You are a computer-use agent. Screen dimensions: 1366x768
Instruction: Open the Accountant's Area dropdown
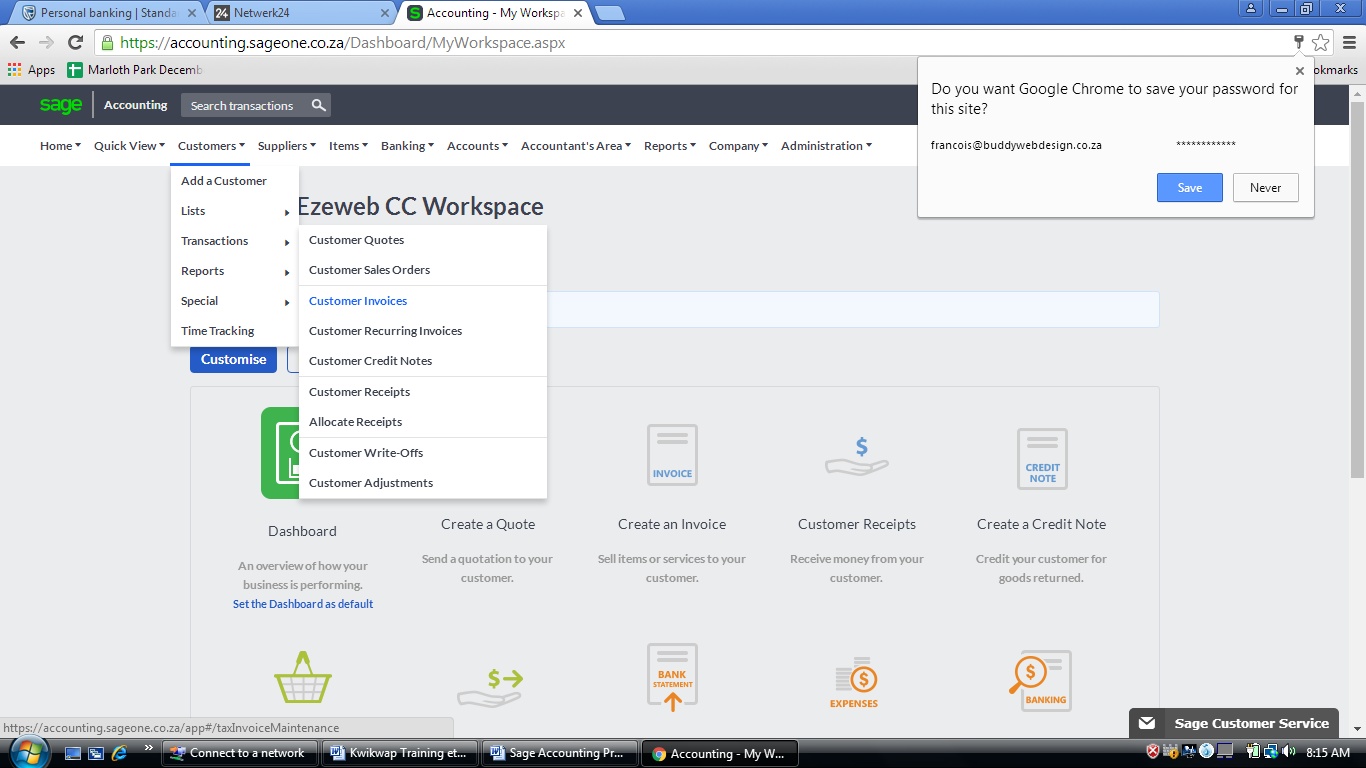[x=576, y=146]
